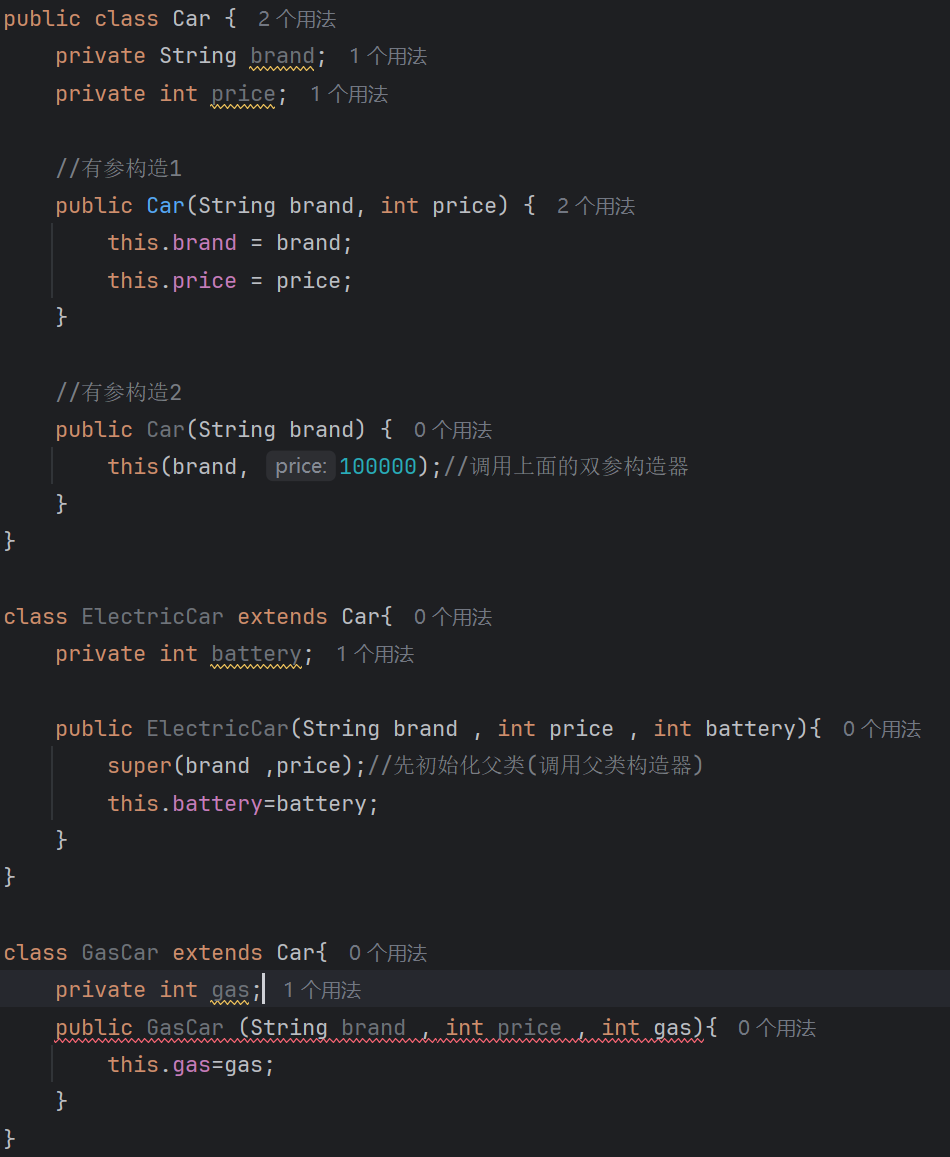Click the constructor name in "public ElectricCar(String brand"
Screen dimensions: 950x1157
(217, 729)
